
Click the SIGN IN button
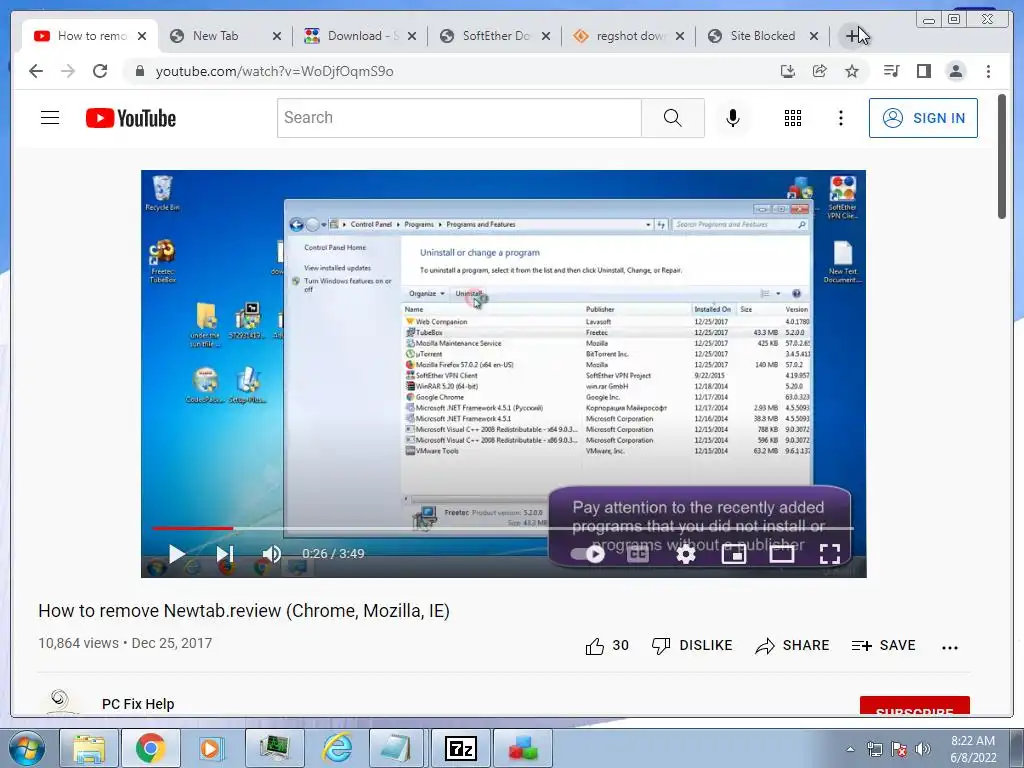pos(923,118)
